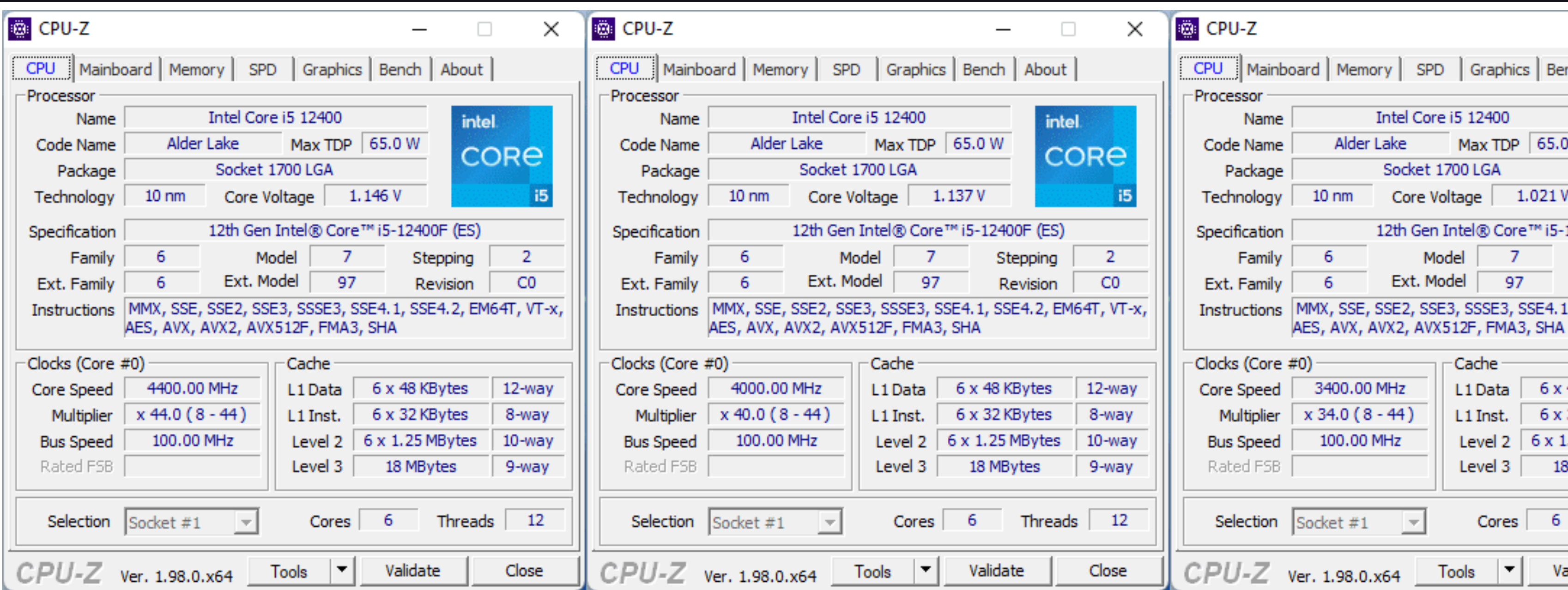Screen dimensions: 1568x590
Task: Close the first CPU-Z window with X
Action: tap(551, 29)
